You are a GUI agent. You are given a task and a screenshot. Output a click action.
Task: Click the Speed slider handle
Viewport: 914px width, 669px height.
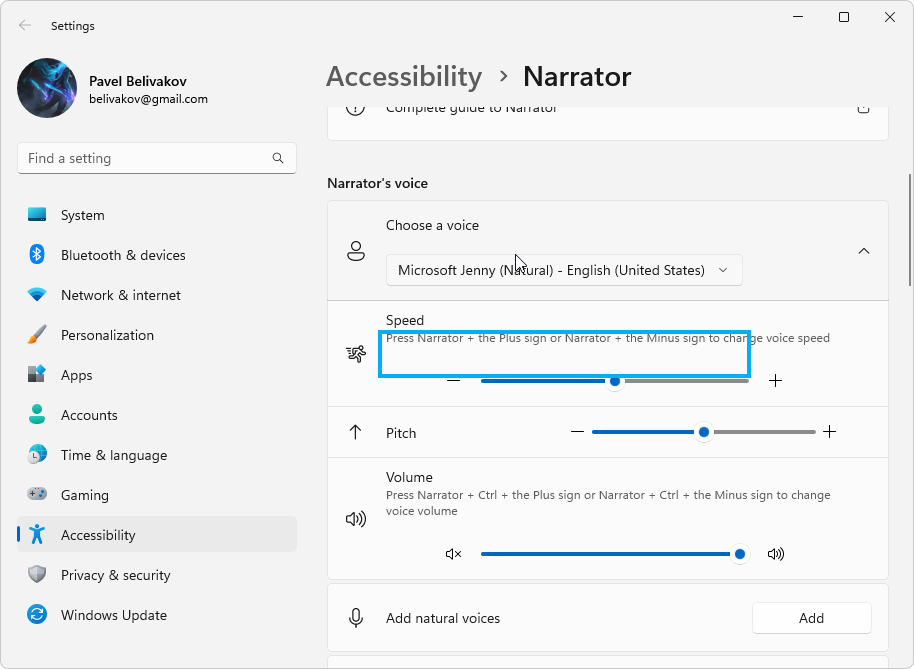click(x=614, y=381)
